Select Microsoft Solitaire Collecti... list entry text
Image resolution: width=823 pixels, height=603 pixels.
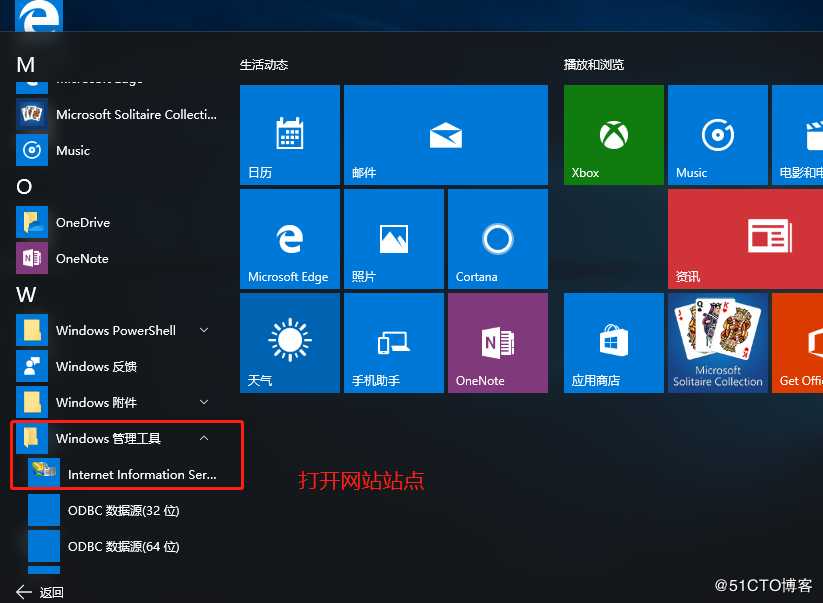(136, 114)
